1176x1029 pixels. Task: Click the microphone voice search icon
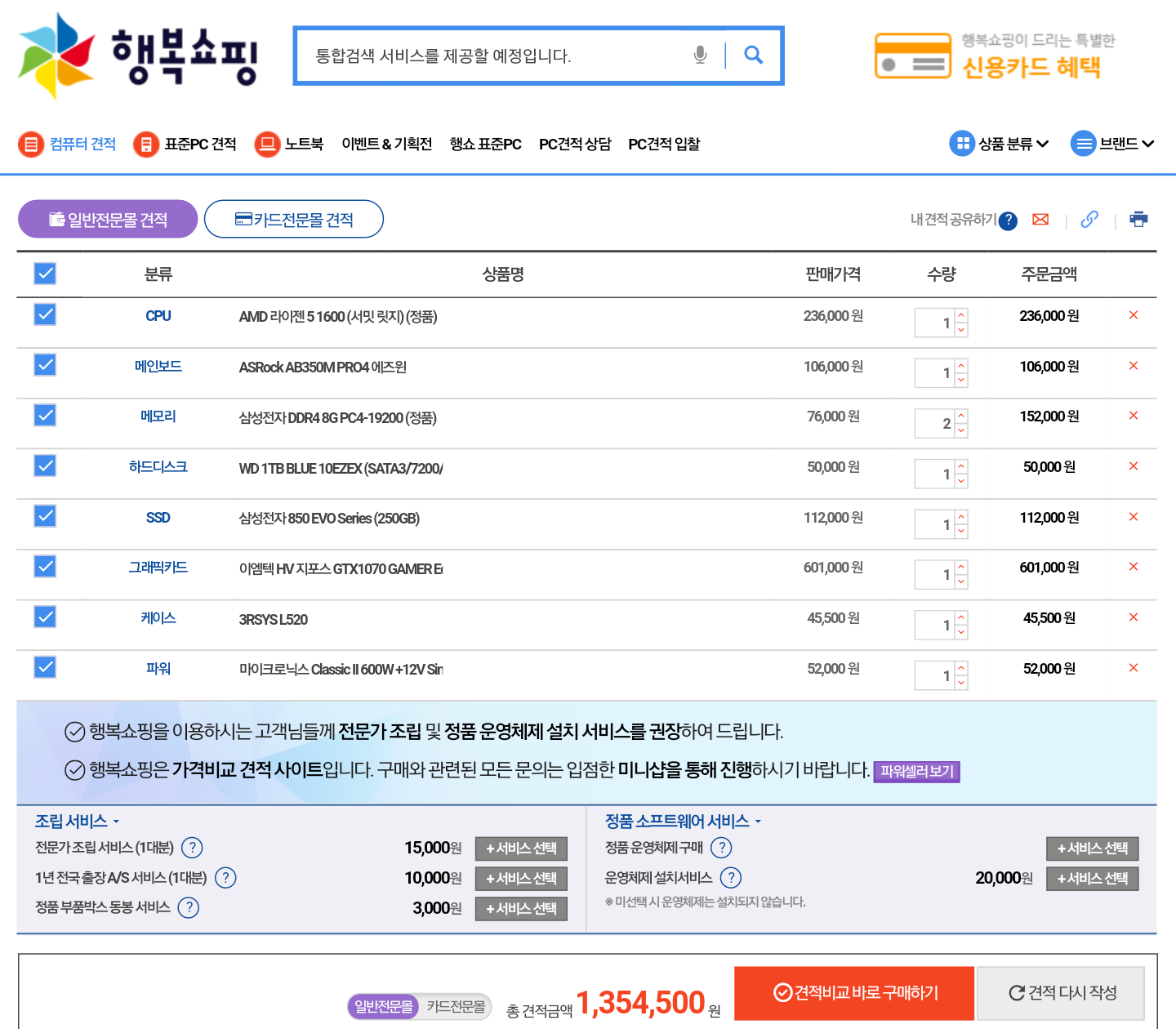coord(700,55)
